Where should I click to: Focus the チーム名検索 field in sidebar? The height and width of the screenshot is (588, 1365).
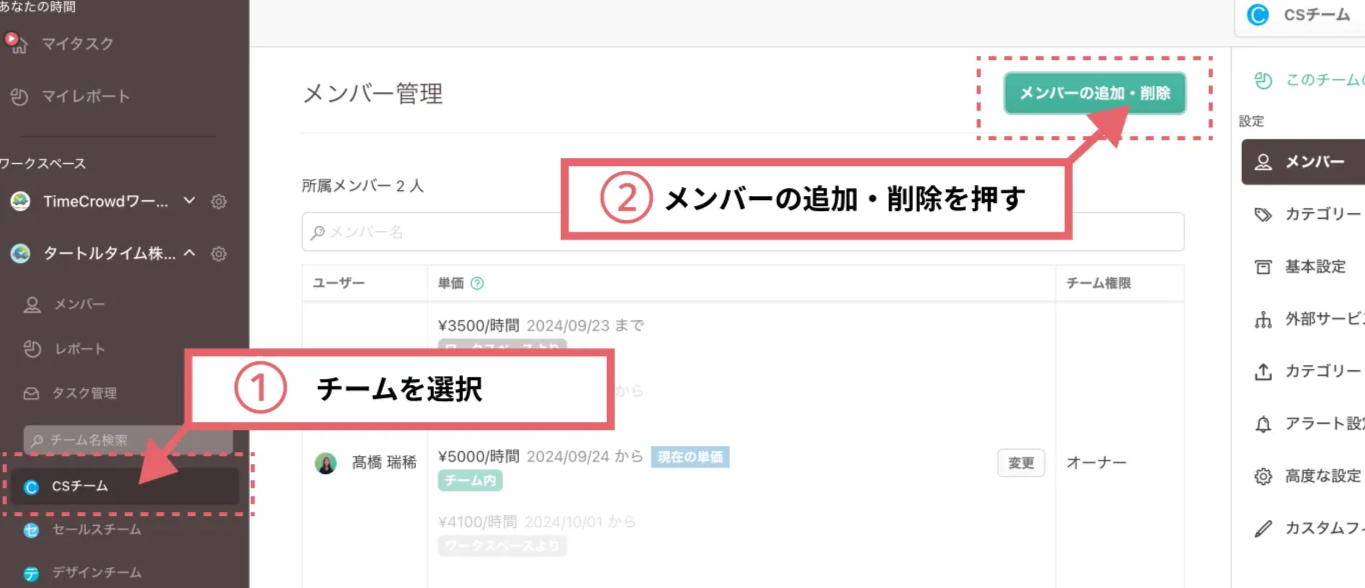[128, 440]
